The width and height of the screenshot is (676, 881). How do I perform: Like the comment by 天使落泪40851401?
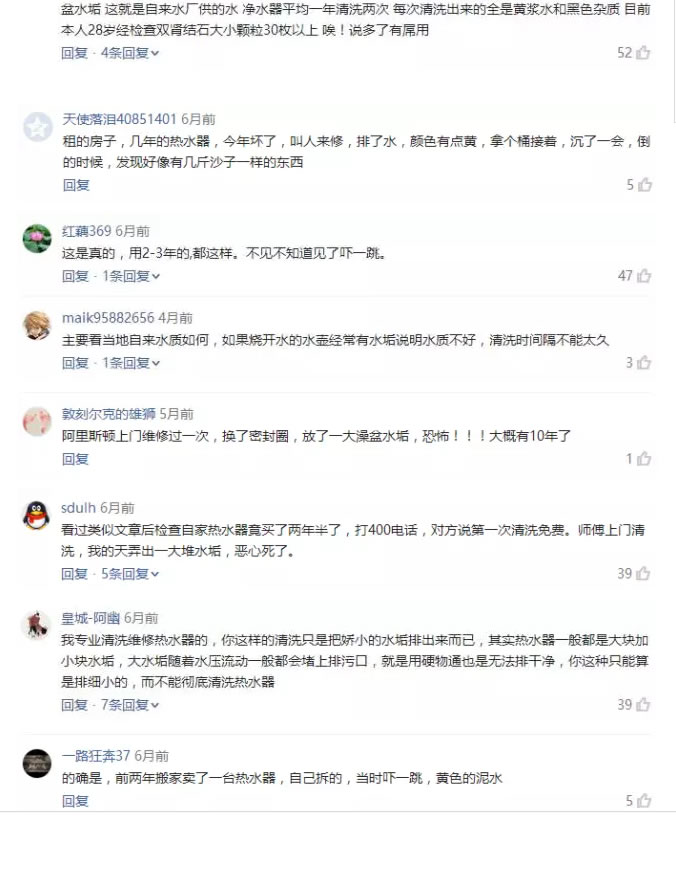coord(644,185)
